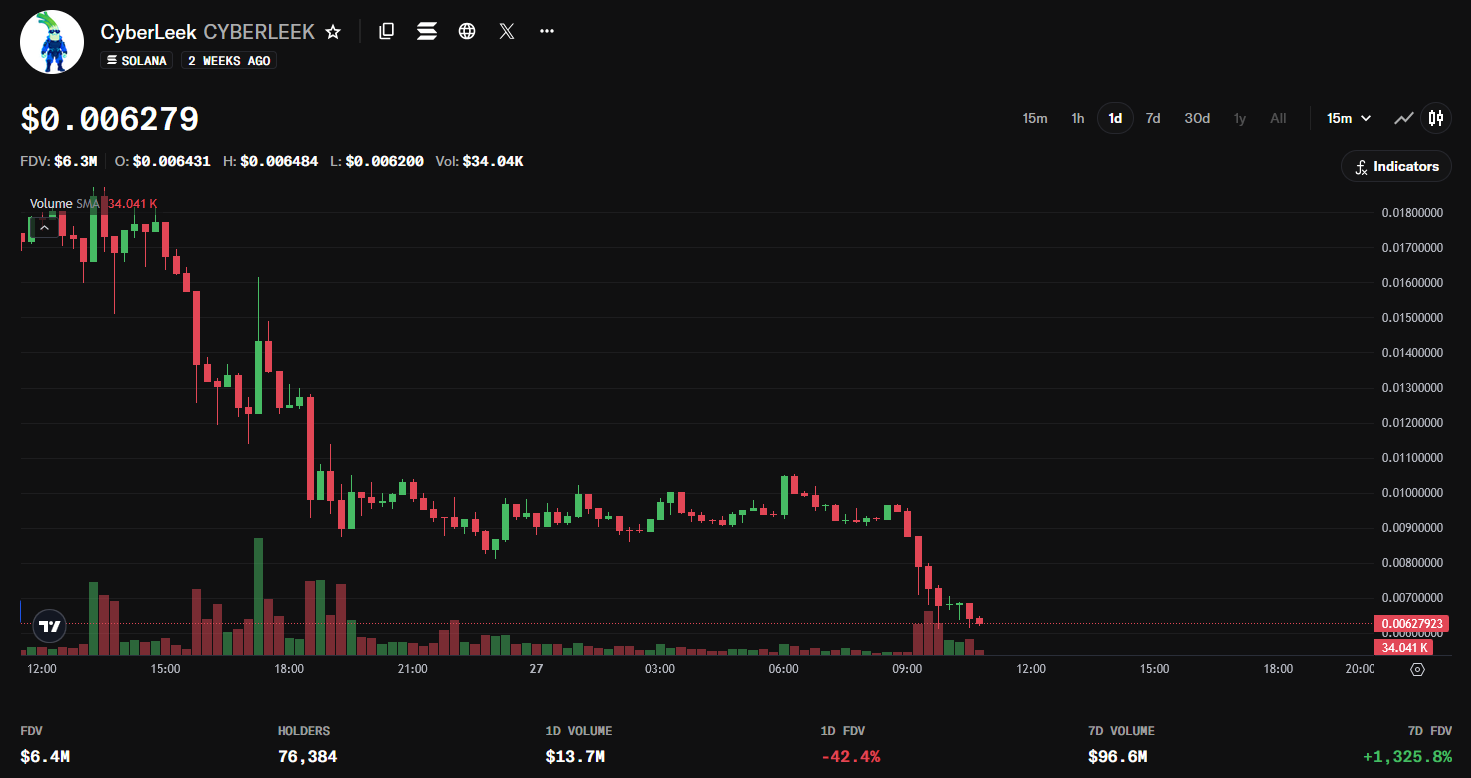Click the 0.01000000 price axis label
The width and height of the screenshot is (1471, 778).
pyautogui.click(x=1413, y=492)
